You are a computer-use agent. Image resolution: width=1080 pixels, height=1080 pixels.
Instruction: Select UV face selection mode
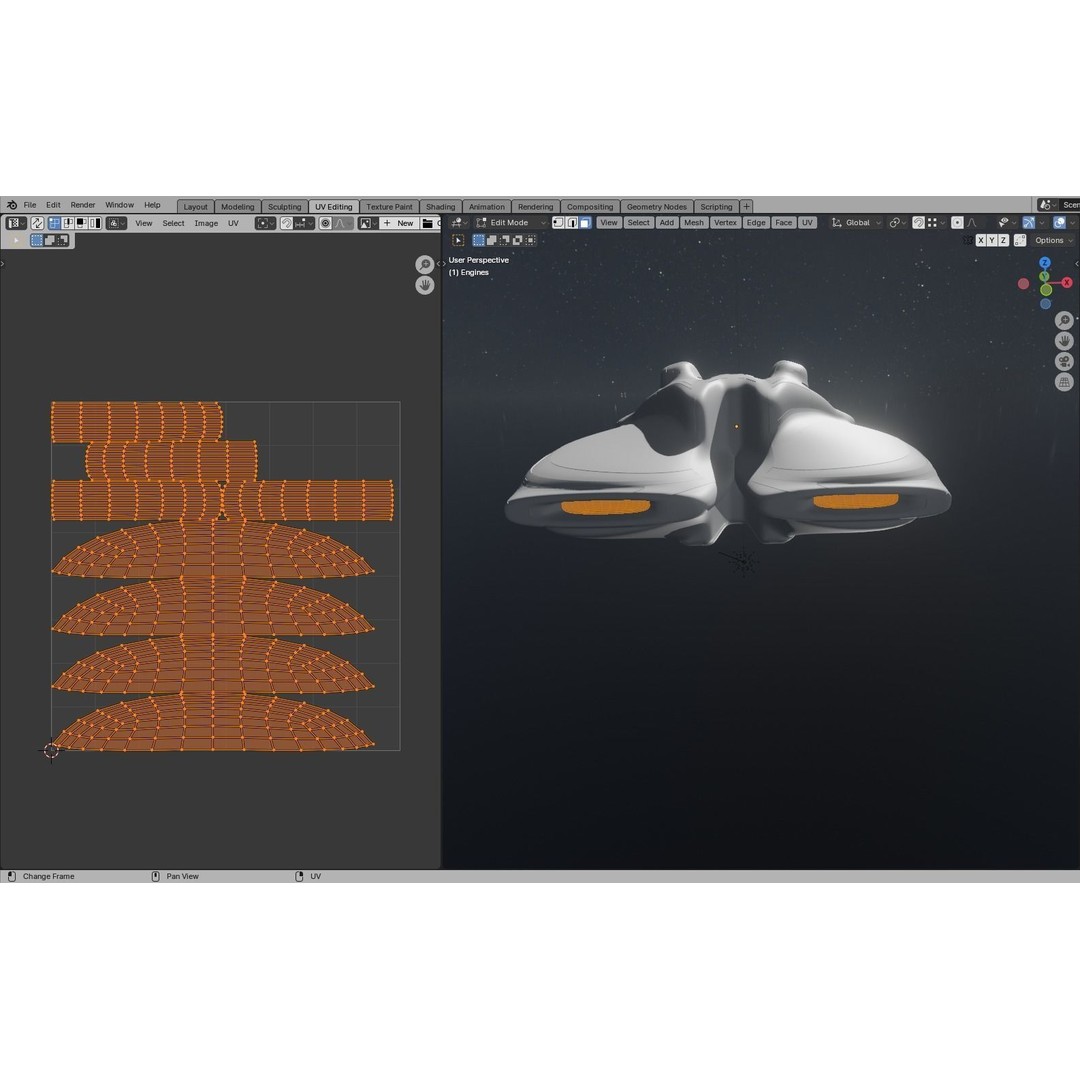tap(81, 223)
